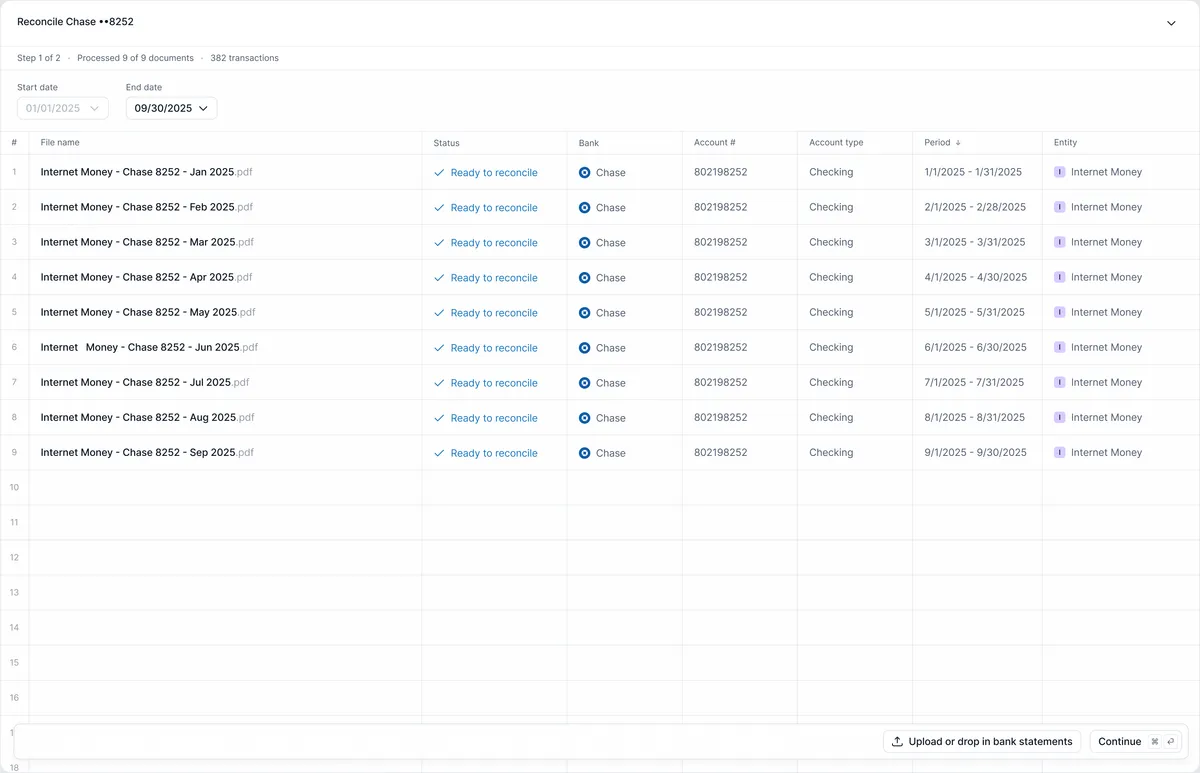This screenshot has height=773, width=1200.
Task: Select file Internet Money - Chase 8252 - Aug 2025.pdf
Action: coord(147,417)
